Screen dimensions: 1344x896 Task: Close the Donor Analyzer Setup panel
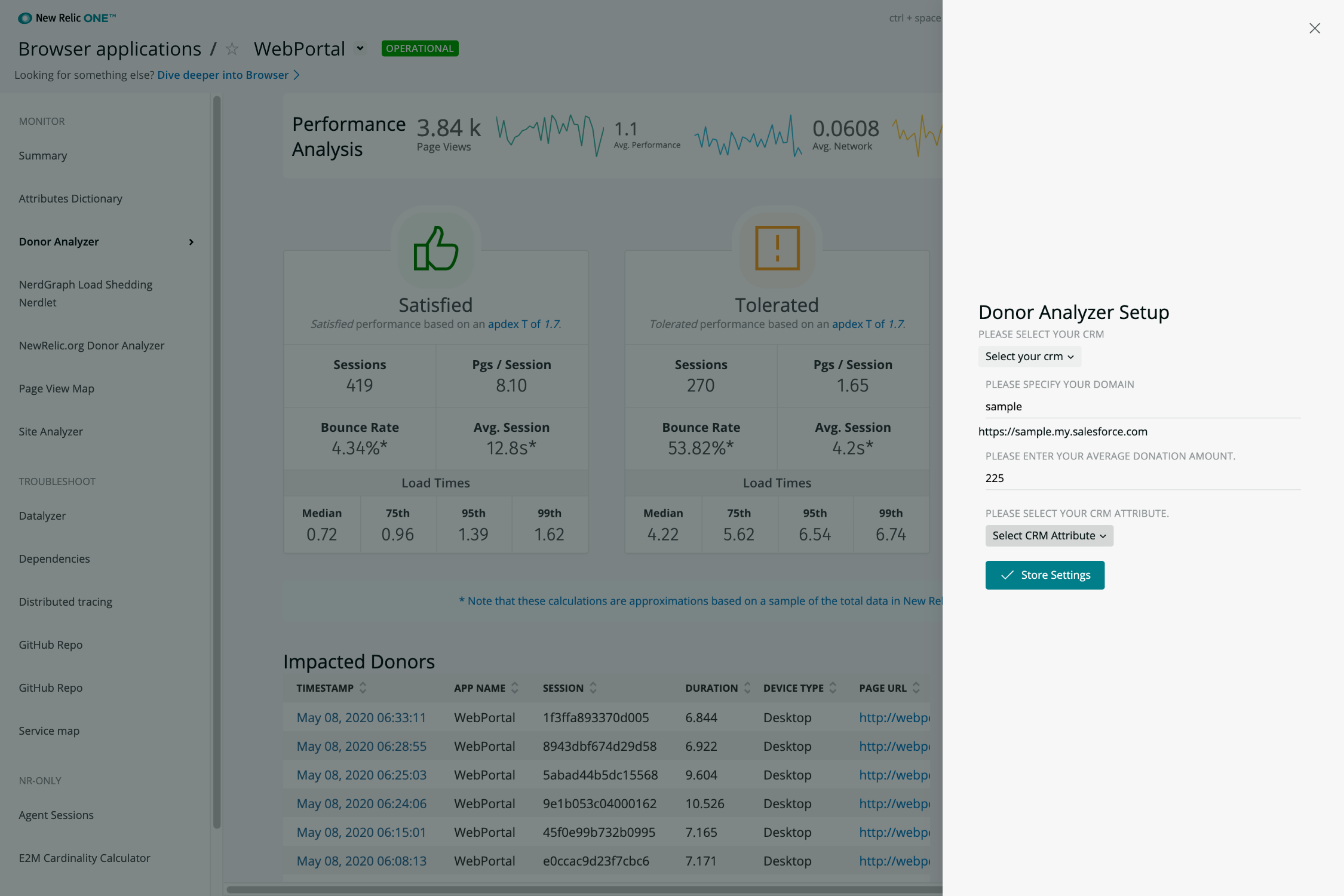click(x=1314, y=28)
